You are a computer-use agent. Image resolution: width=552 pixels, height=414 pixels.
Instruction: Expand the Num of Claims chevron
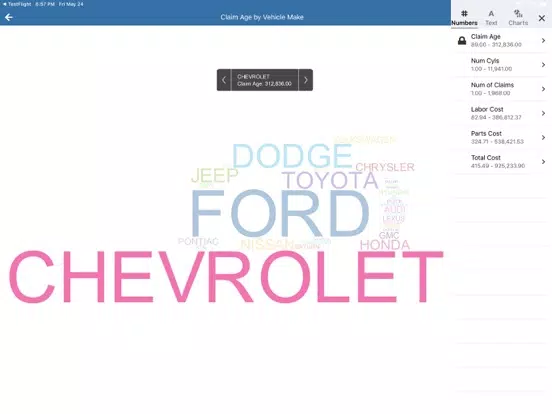click(x=543, y=89)
